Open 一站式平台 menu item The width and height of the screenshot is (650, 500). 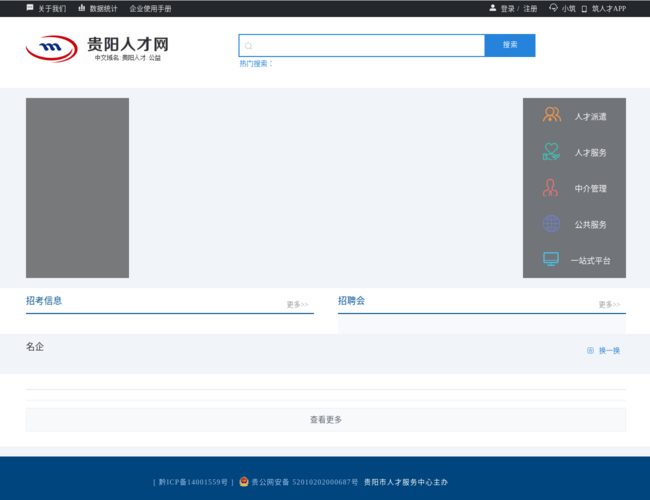(x=590, y=261)
